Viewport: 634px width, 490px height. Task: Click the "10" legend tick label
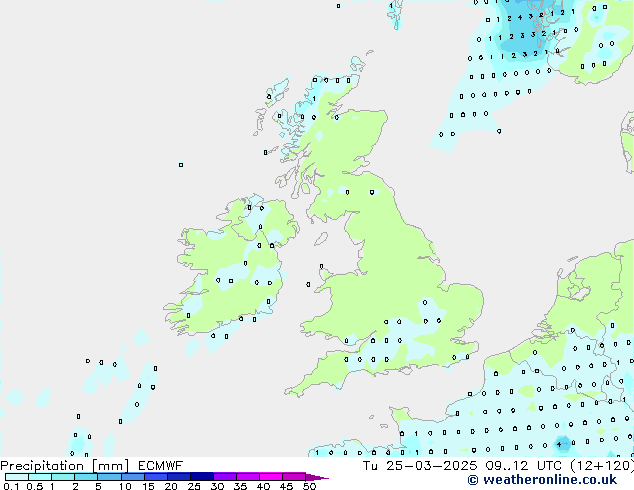125,486
